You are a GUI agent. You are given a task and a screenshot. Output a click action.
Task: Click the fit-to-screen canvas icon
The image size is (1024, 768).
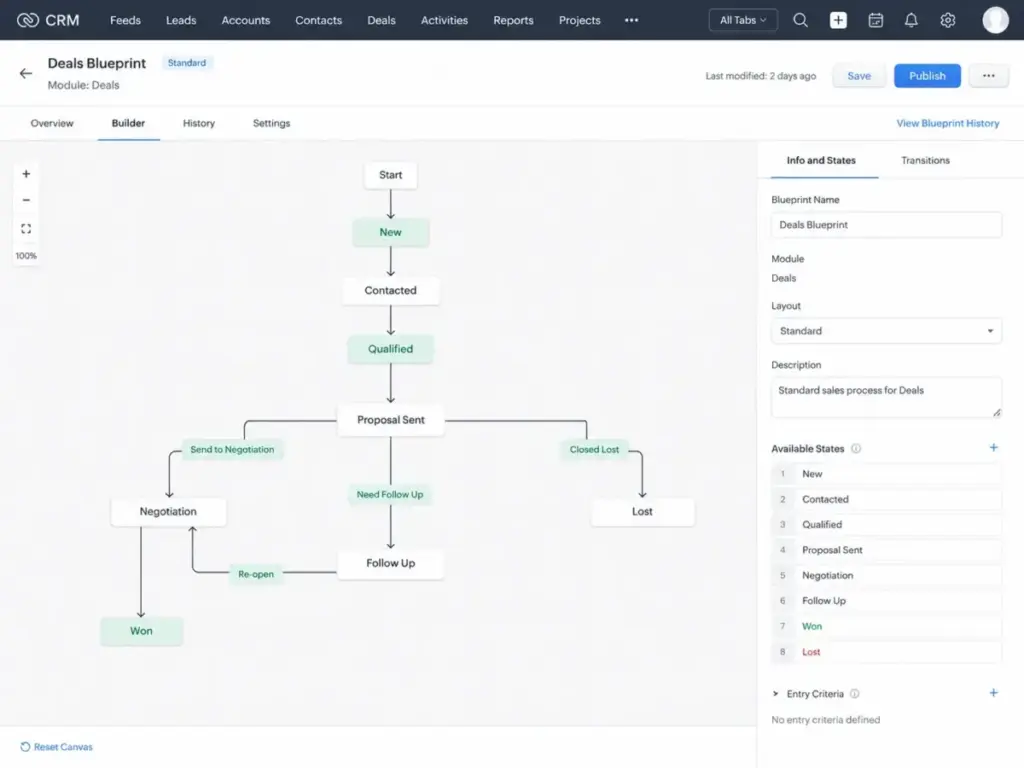26,229
